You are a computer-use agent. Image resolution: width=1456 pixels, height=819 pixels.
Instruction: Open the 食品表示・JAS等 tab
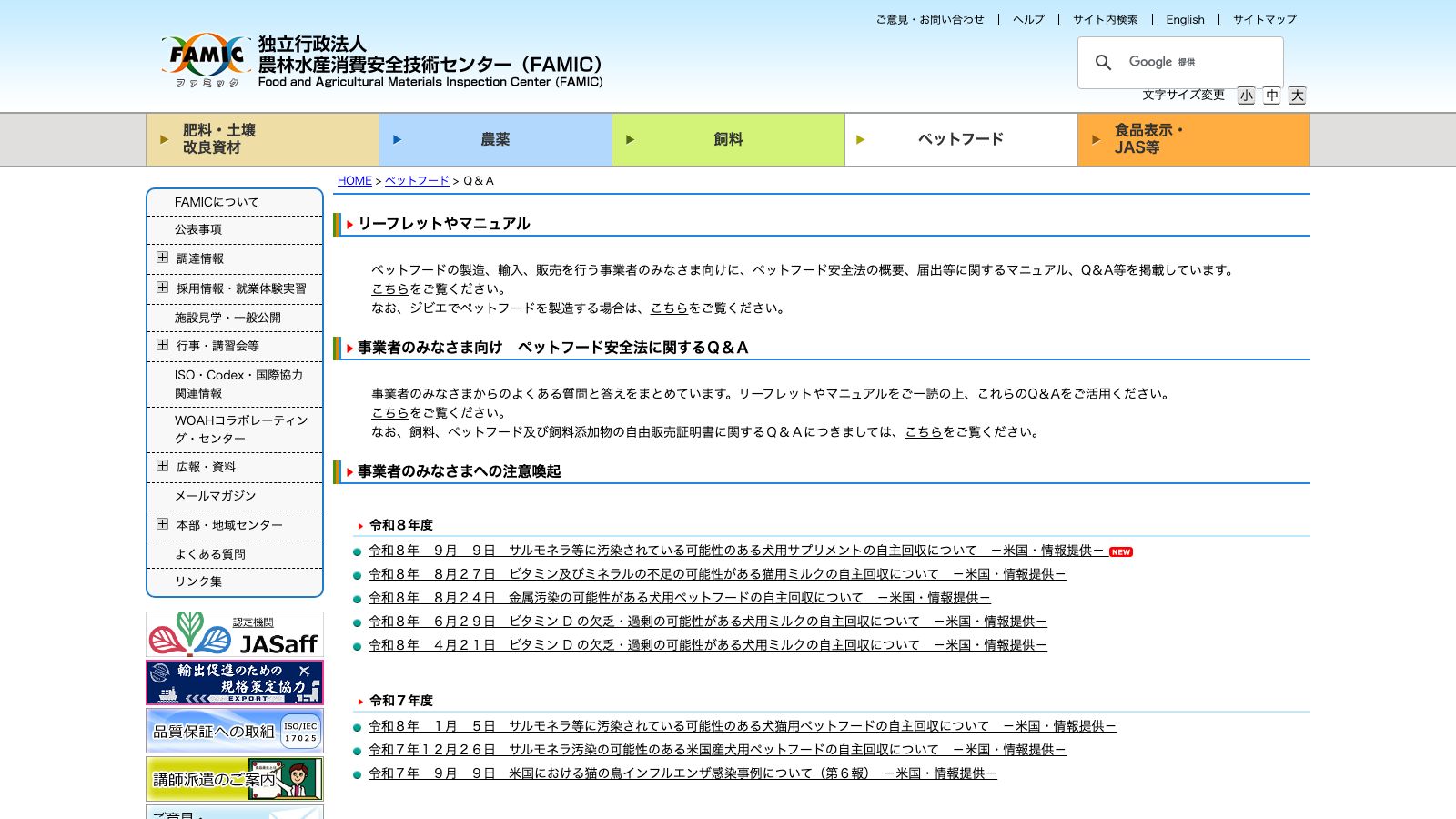[x=1194, y=139]
